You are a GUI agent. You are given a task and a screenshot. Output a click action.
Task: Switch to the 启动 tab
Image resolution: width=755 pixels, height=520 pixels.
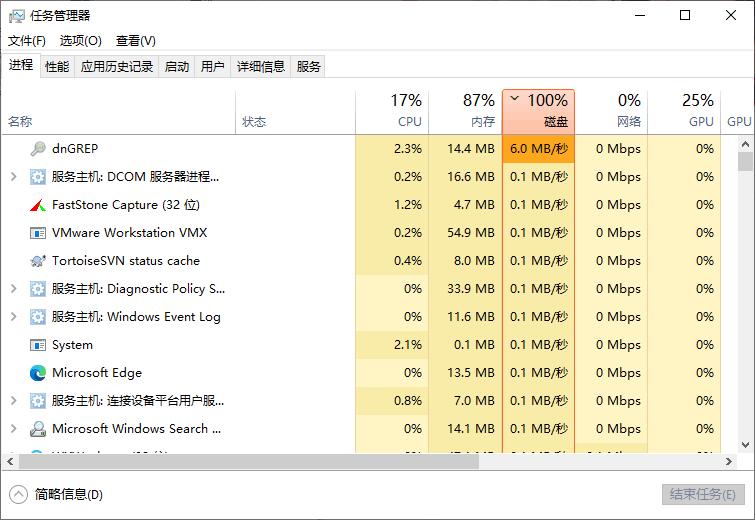pos(177,66)
